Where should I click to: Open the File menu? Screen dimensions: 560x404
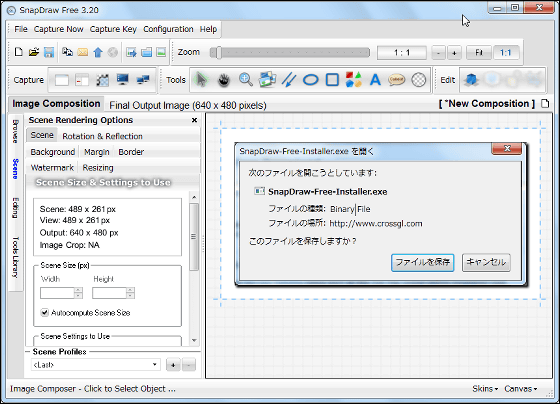click(x=21, y=29)
